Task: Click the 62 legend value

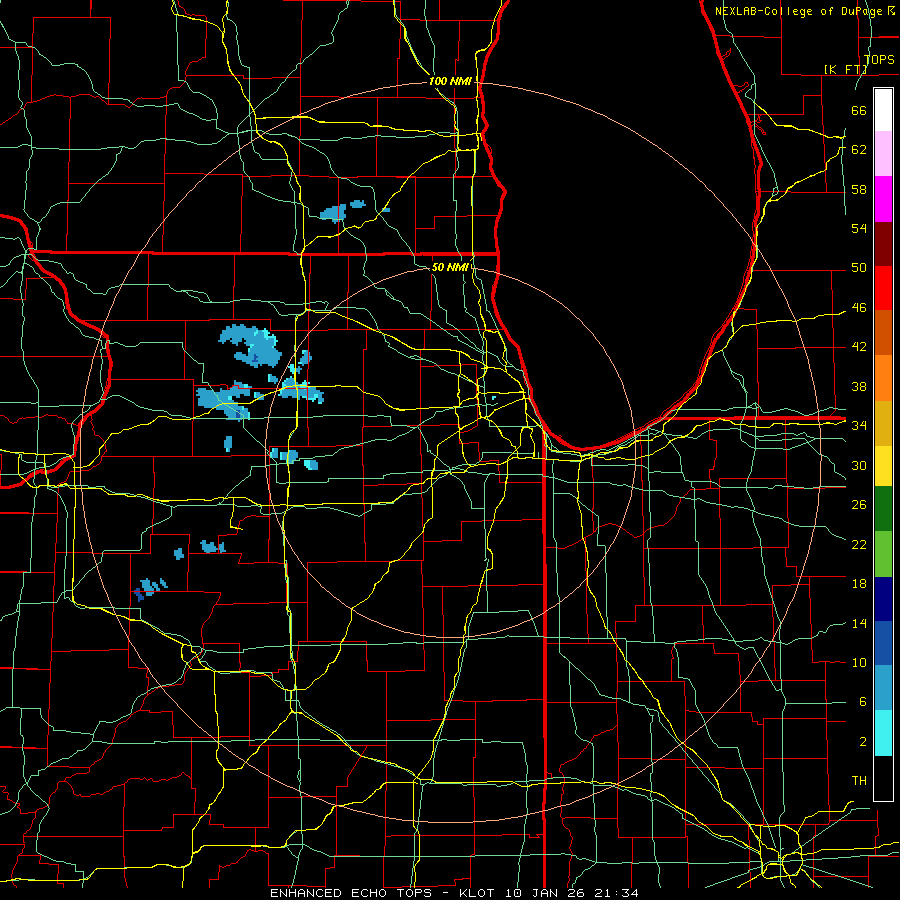Action: [x=859, y=150]
